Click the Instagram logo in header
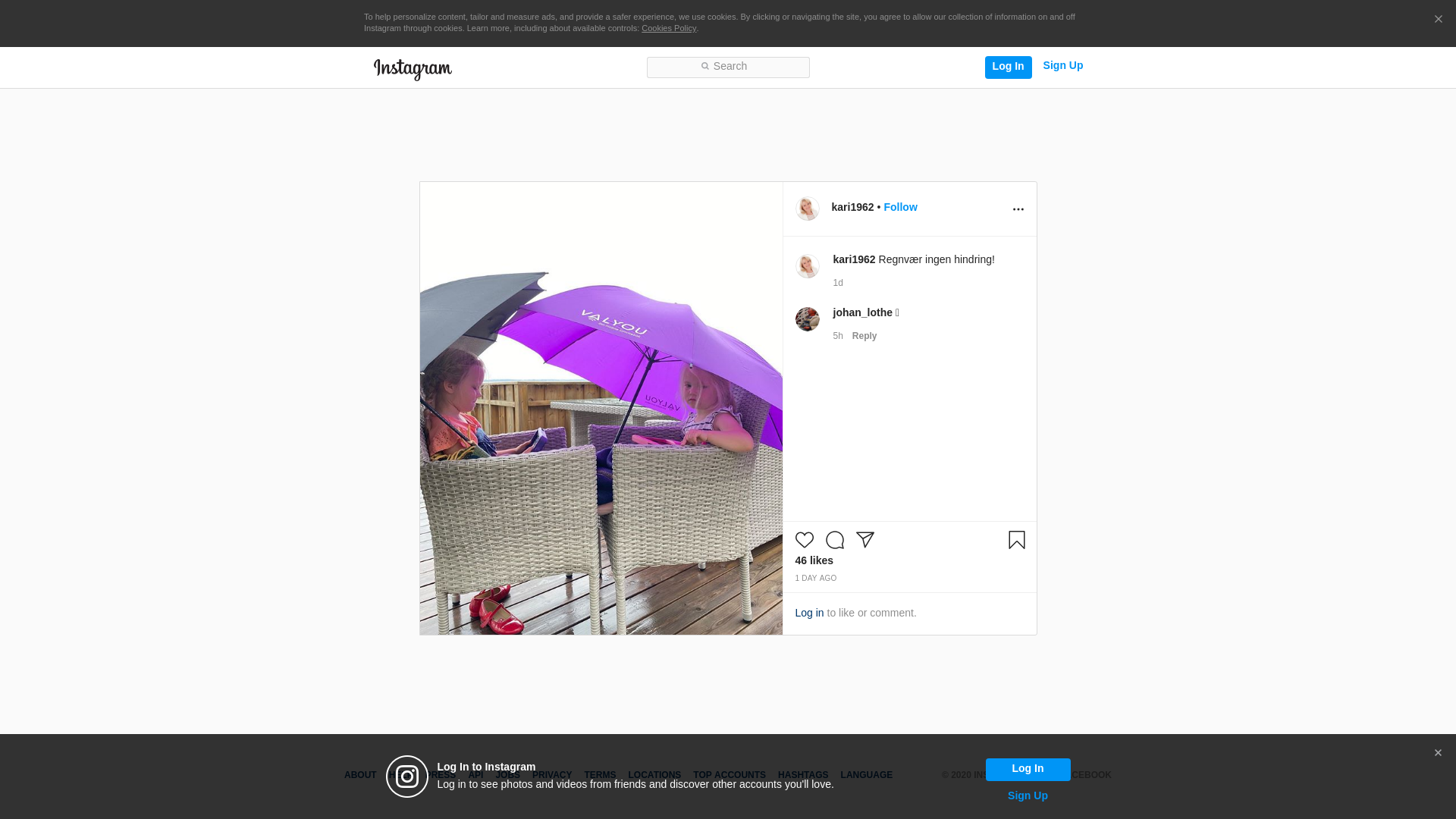Image resolution: width=1456 pixels, height=819 pixels. point(413,69)
